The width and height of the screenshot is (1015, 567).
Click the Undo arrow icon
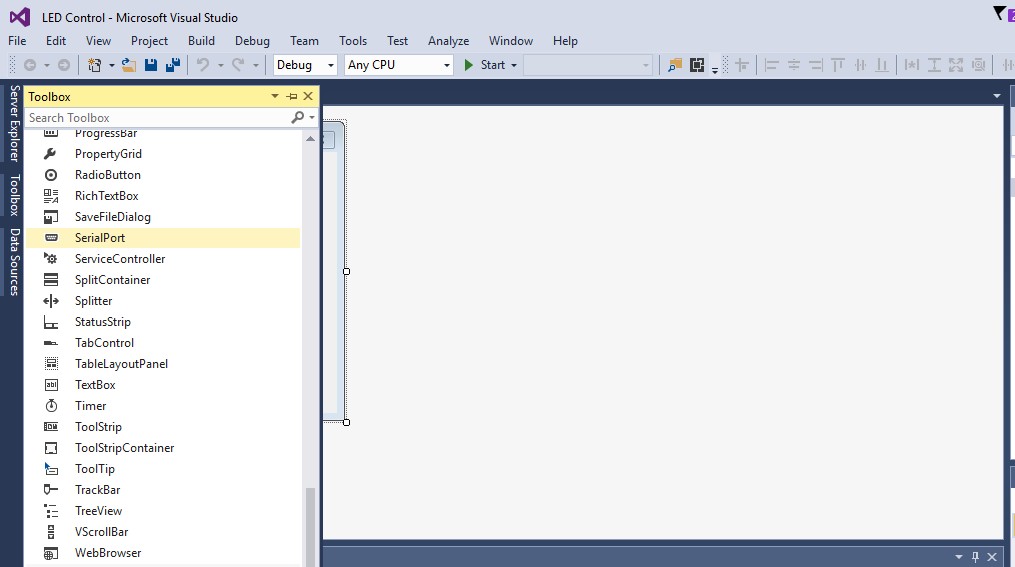pyautogui.click(x=203, y=65)
